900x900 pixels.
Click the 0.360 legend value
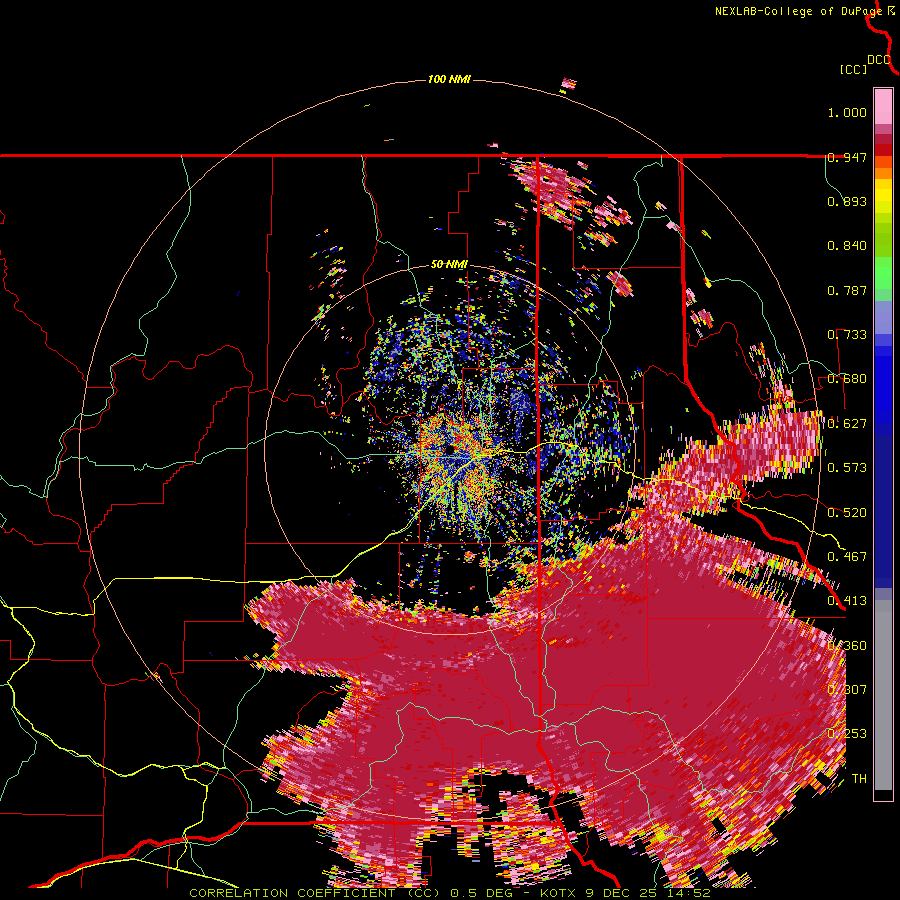tap(847, 645)
